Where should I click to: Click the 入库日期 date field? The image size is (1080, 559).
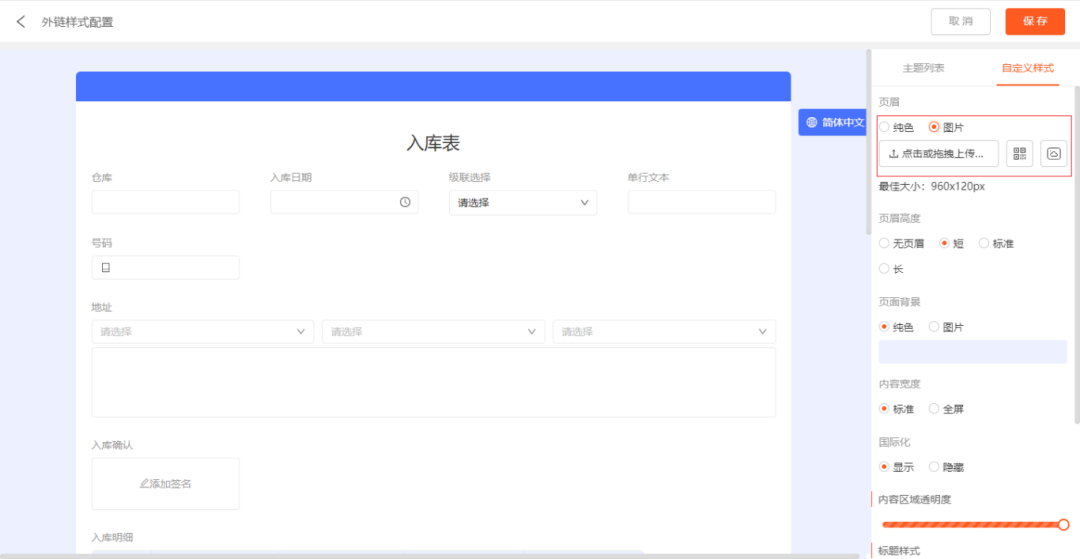coord(344,202)
